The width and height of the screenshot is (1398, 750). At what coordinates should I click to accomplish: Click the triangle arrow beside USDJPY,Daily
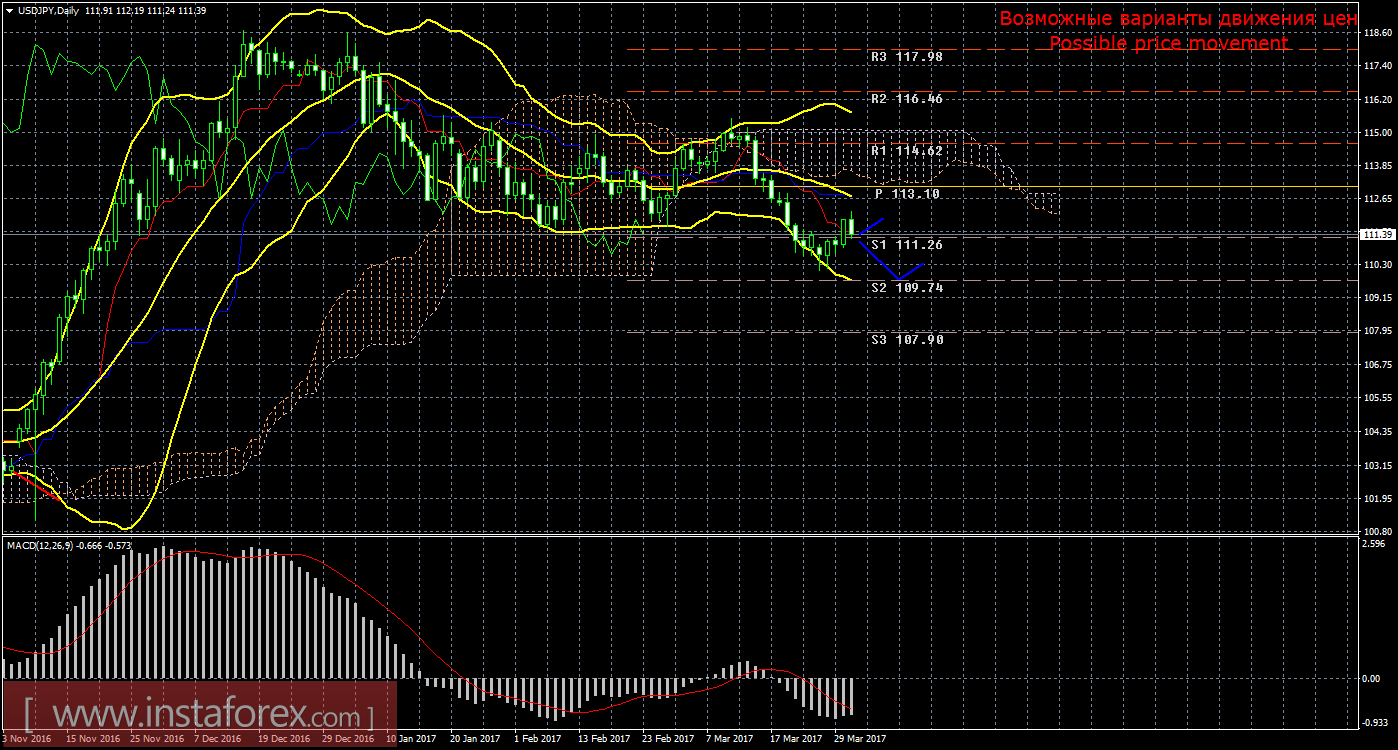point(9,9)
